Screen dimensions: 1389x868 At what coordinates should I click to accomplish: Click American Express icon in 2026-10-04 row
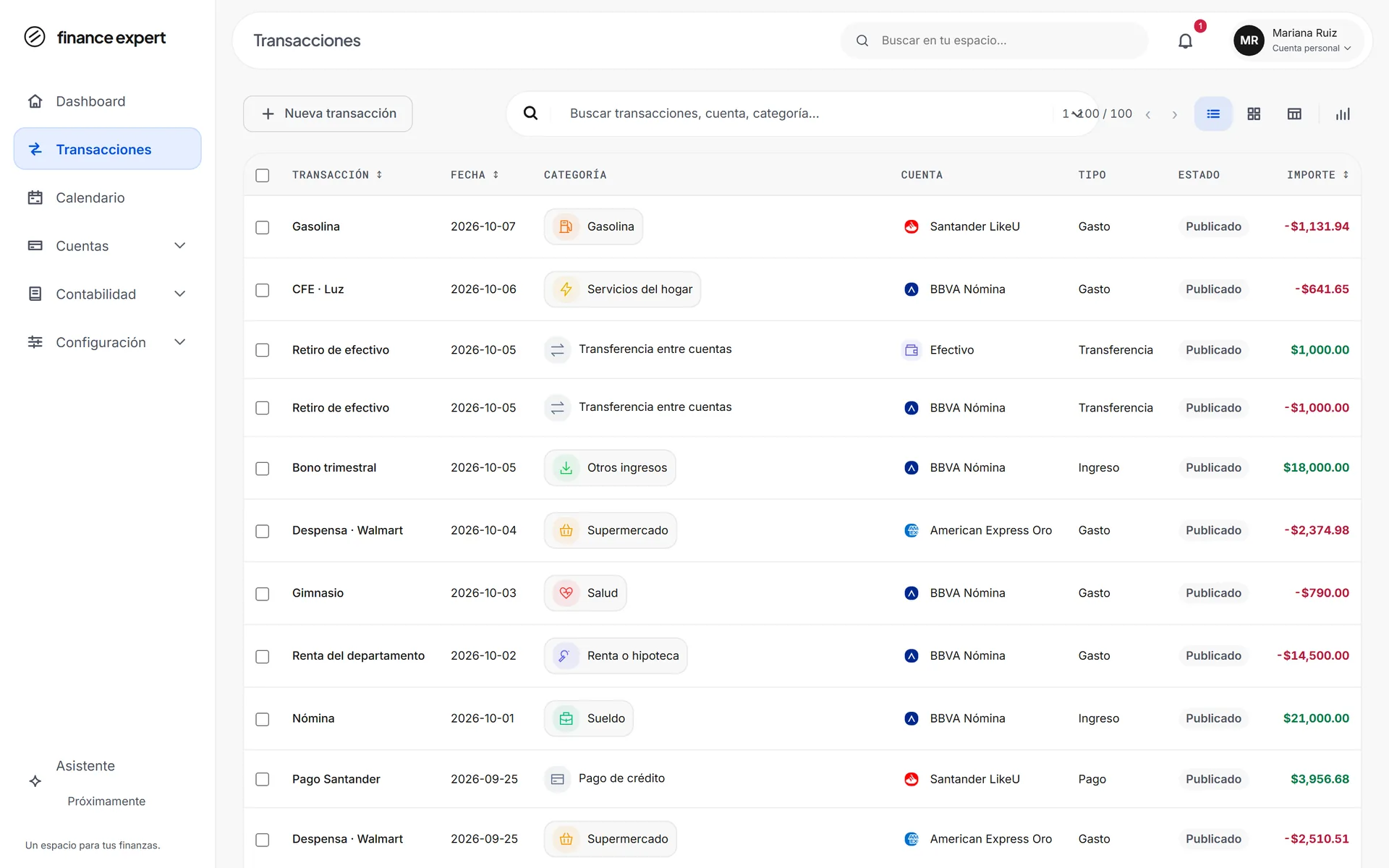coord(912,530)
